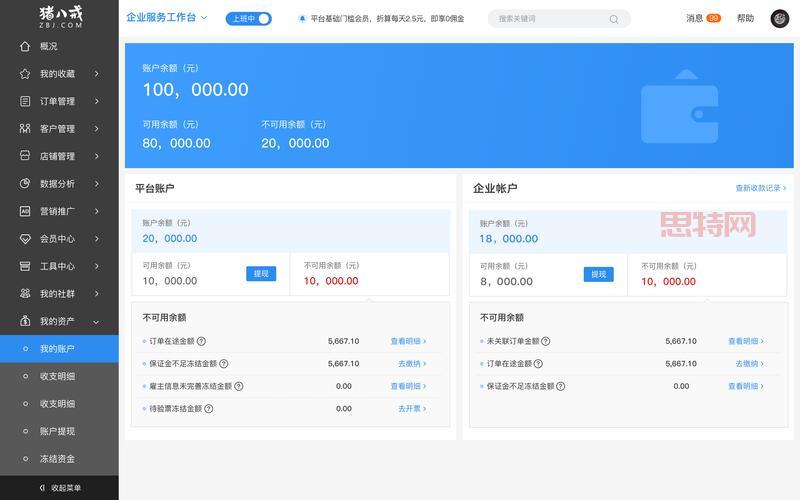The image size is (800, 500).
Task: Click the ZBJ.COM logo
Action: [61, 17]
